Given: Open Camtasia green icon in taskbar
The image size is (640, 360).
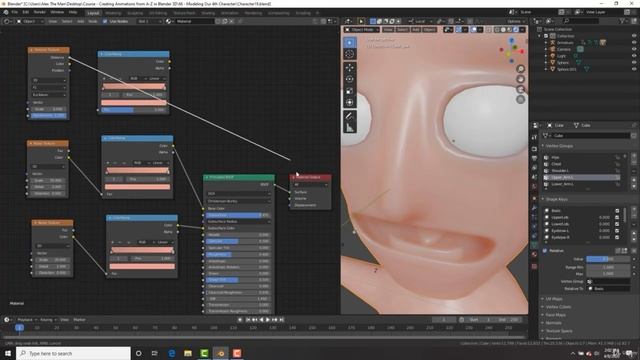Looking at the screenshot, I should click(204, 353).
